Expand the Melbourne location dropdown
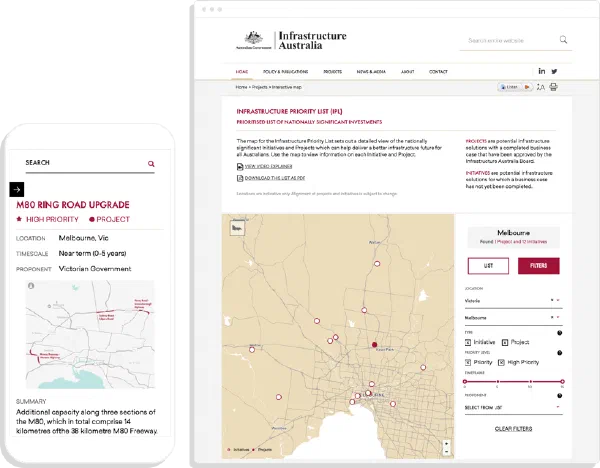 [558, 317]
